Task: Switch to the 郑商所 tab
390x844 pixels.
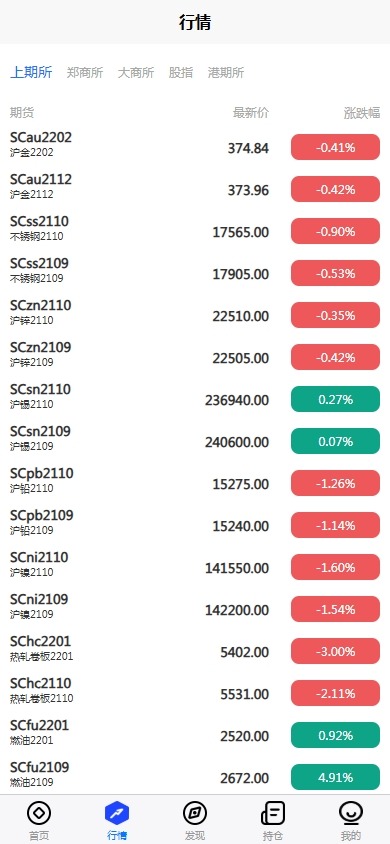Action: (85, 73)
